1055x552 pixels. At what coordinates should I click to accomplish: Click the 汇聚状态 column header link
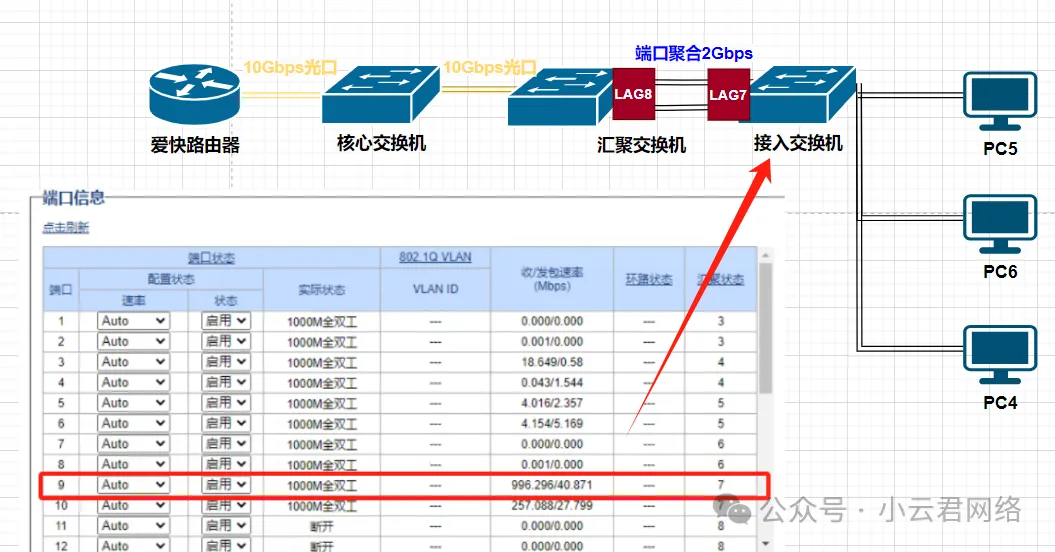click(x=720, y=279)
